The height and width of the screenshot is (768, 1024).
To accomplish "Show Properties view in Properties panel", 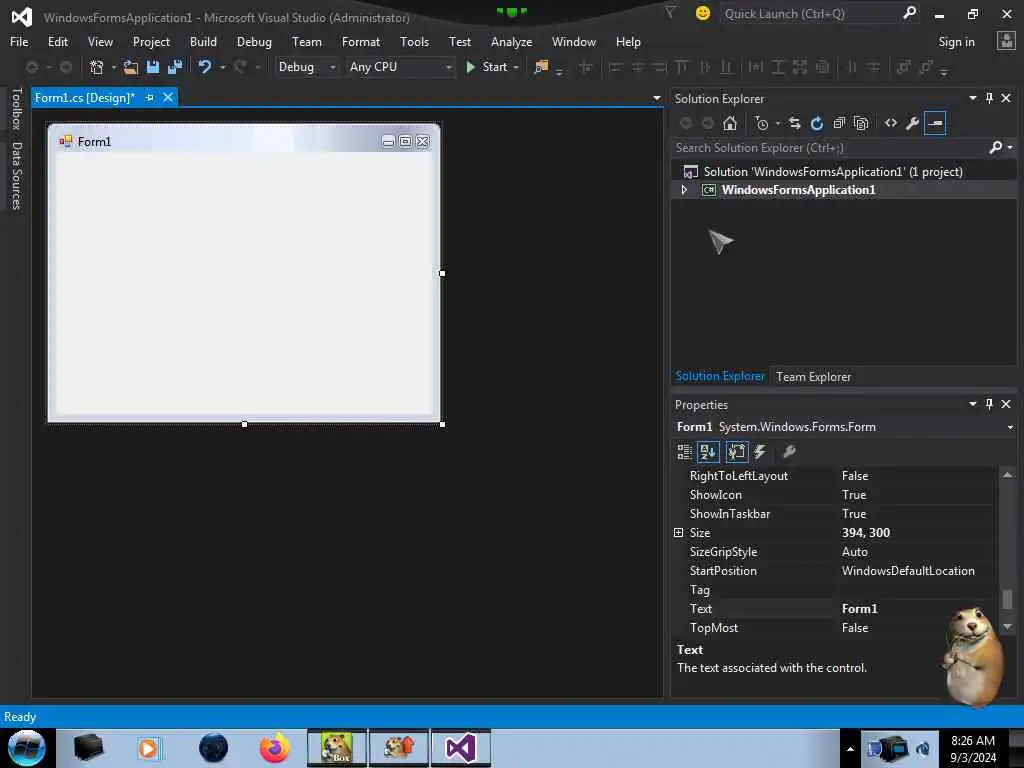I will click(x=737, y=451).
